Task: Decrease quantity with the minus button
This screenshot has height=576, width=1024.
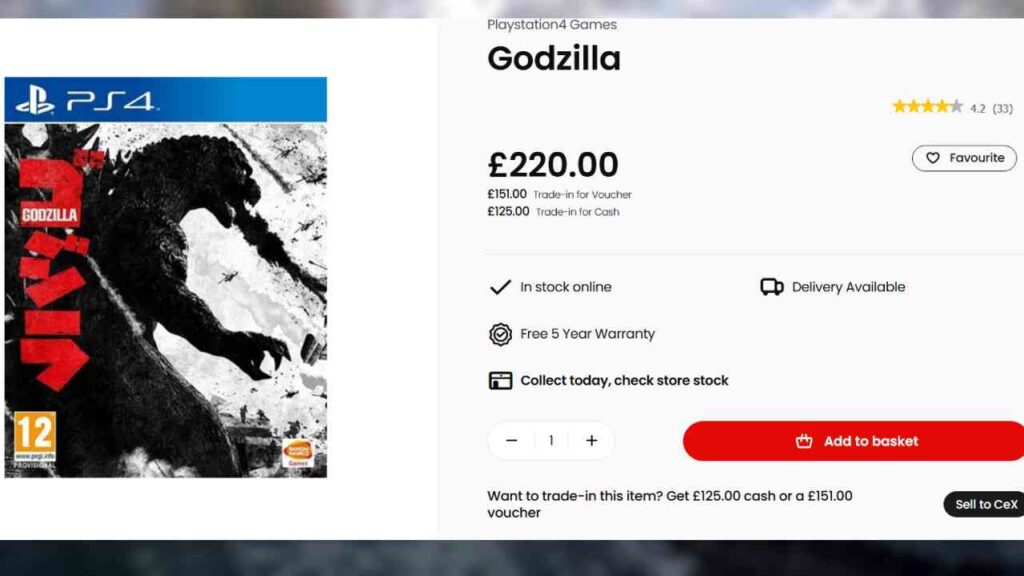Action: [512, 441]
